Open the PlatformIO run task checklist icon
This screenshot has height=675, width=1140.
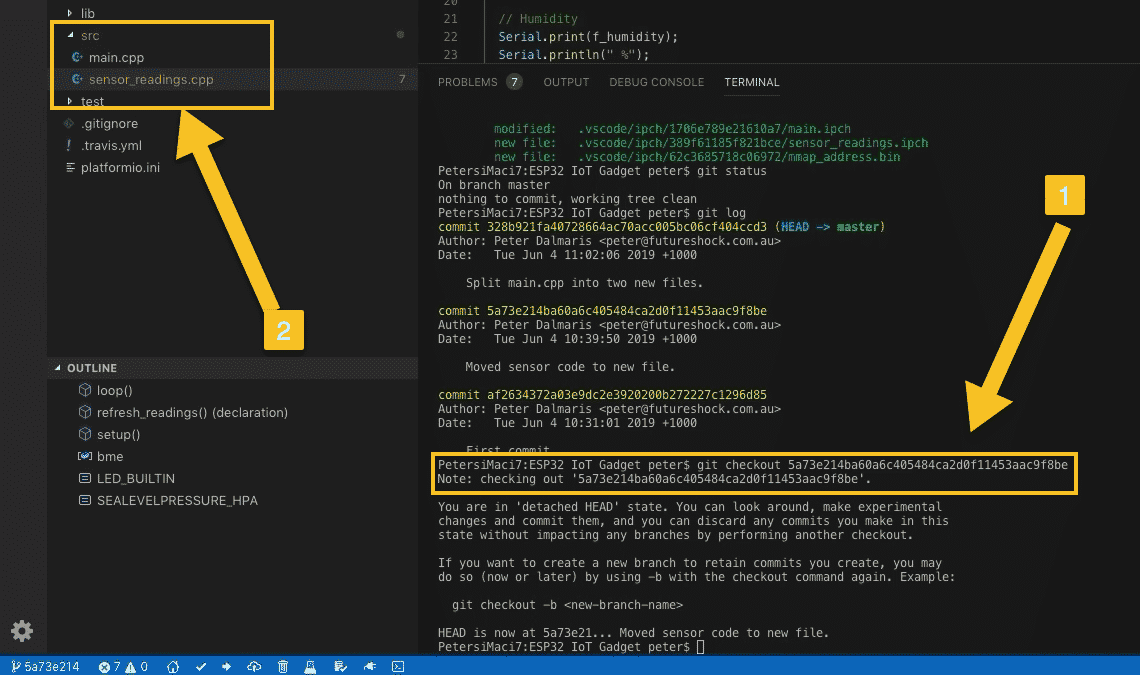340,666
